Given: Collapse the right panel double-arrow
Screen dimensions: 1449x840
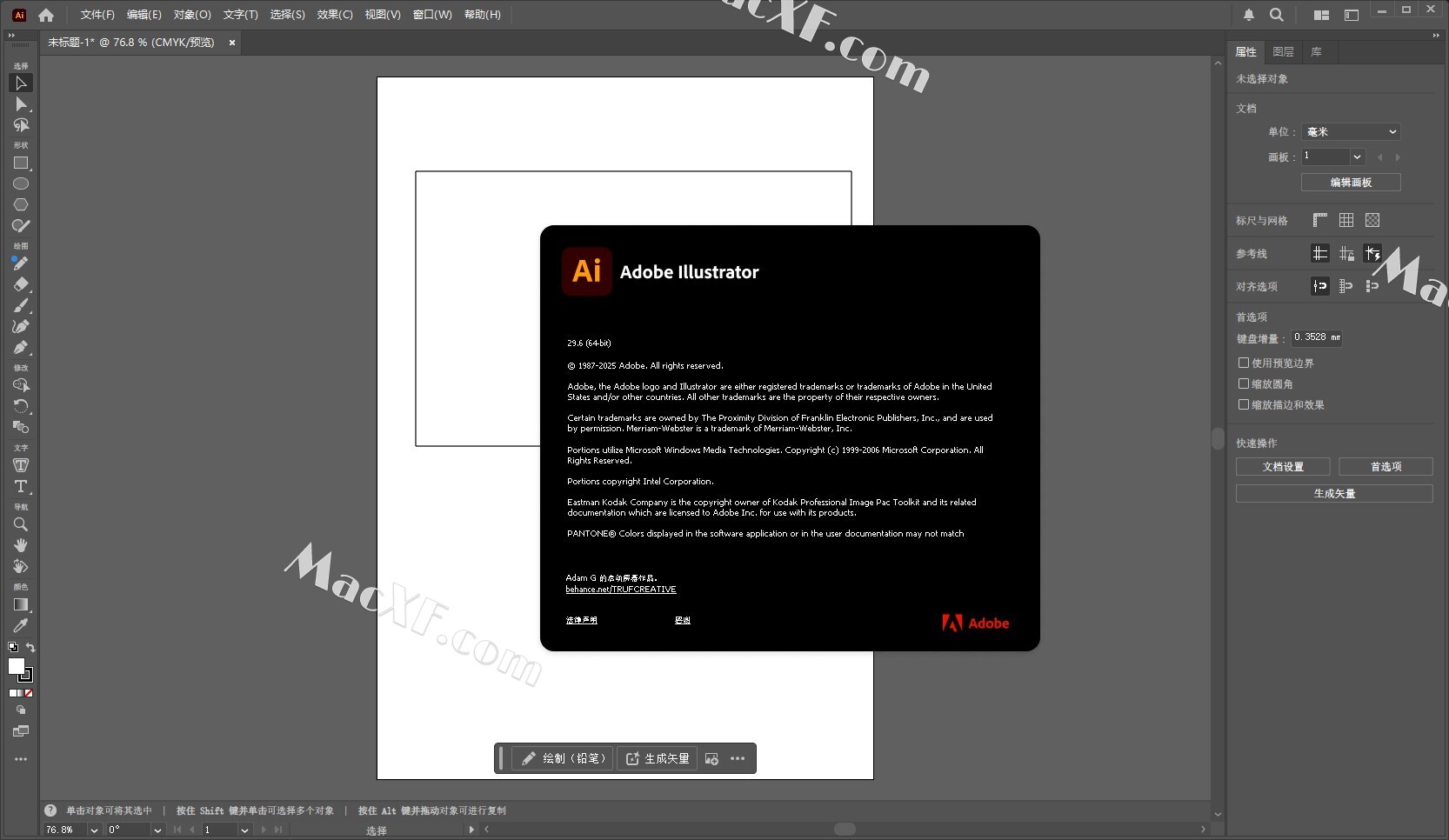Looking at the screenshot, I should point(1436,36).
